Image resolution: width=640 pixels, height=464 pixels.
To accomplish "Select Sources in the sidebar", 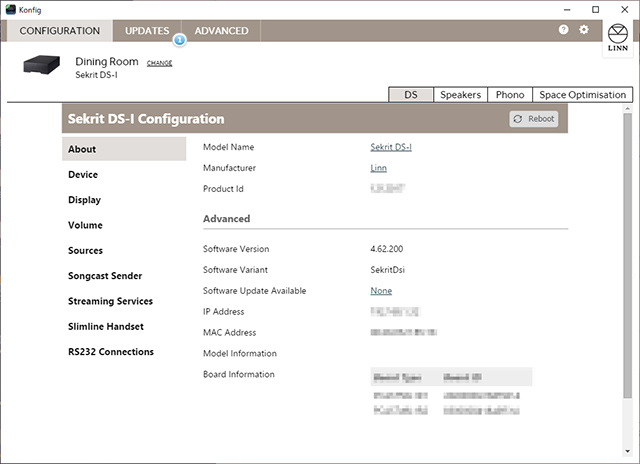I will tap(85, 251).
